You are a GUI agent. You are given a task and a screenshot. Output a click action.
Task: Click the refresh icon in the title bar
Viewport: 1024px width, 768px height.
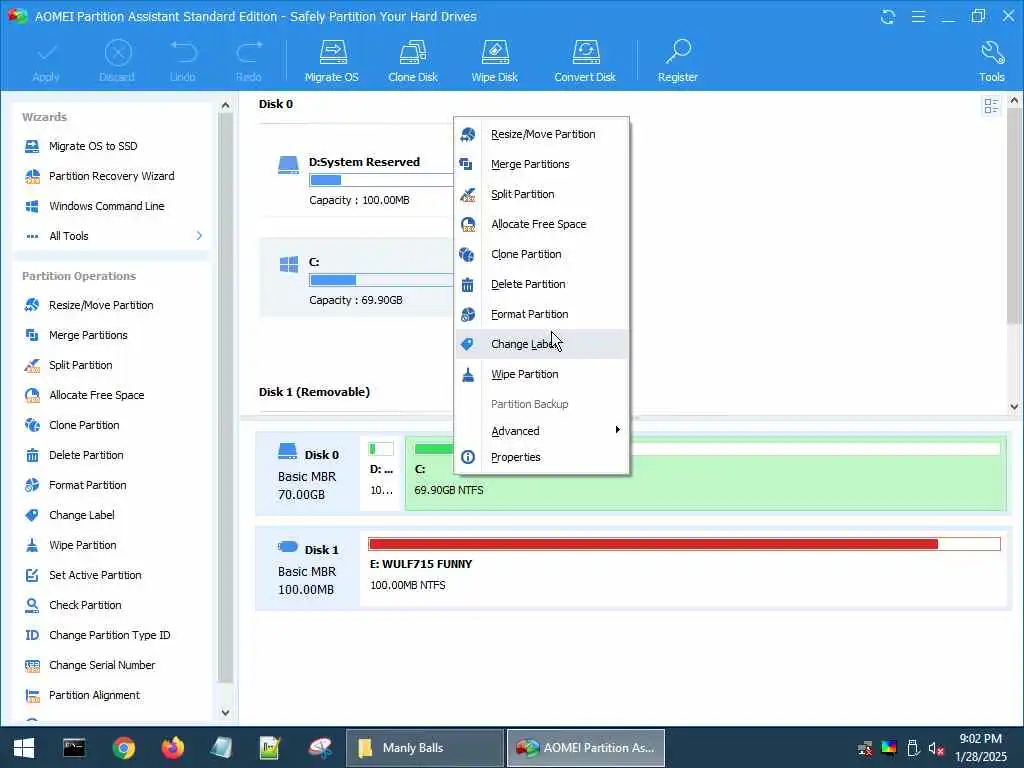tap(888, 16)
